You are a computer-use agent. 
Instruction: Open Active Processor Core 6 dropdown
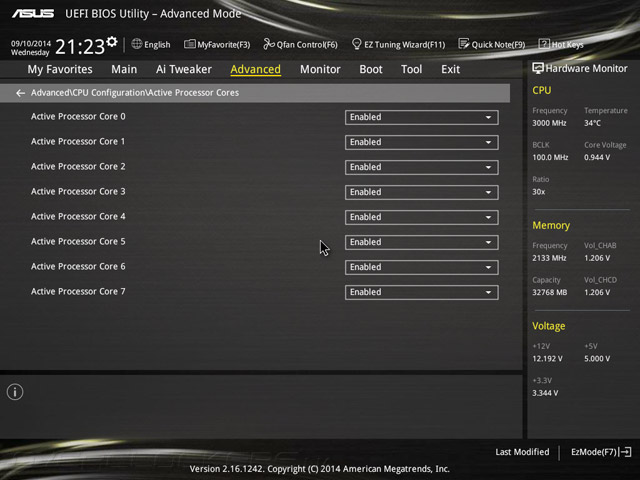point(422,267)
